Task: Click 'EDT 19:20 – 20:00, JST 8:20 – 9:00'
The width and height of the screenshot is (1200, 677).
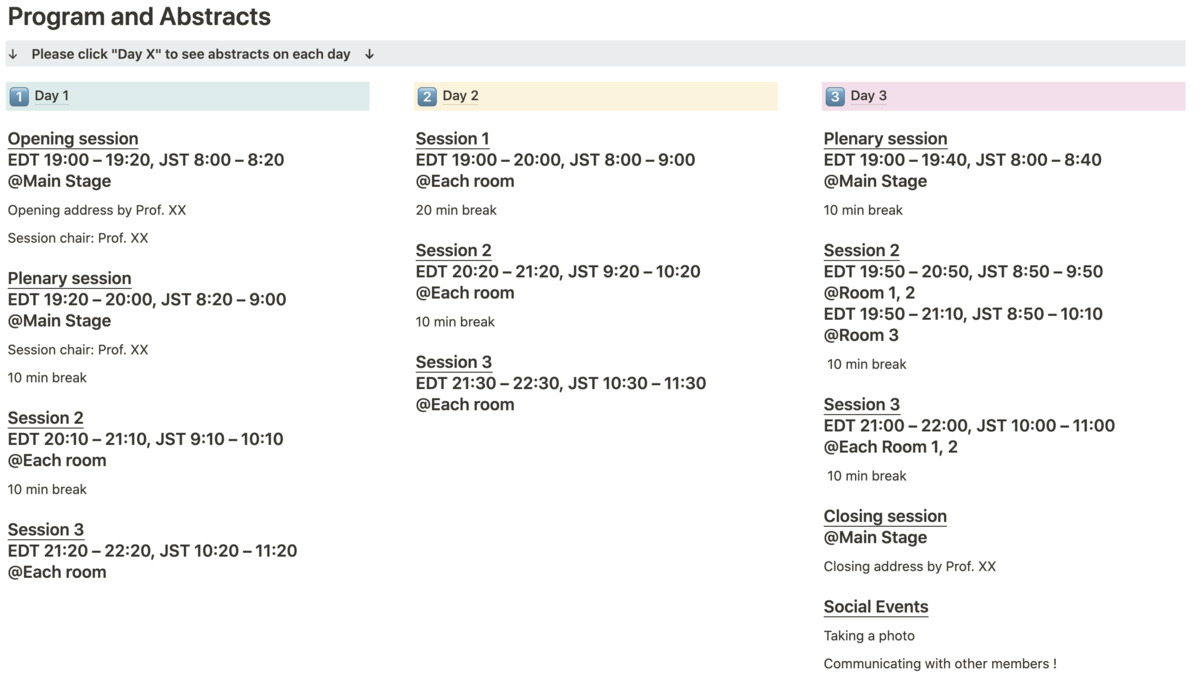Action: (147, 299)
